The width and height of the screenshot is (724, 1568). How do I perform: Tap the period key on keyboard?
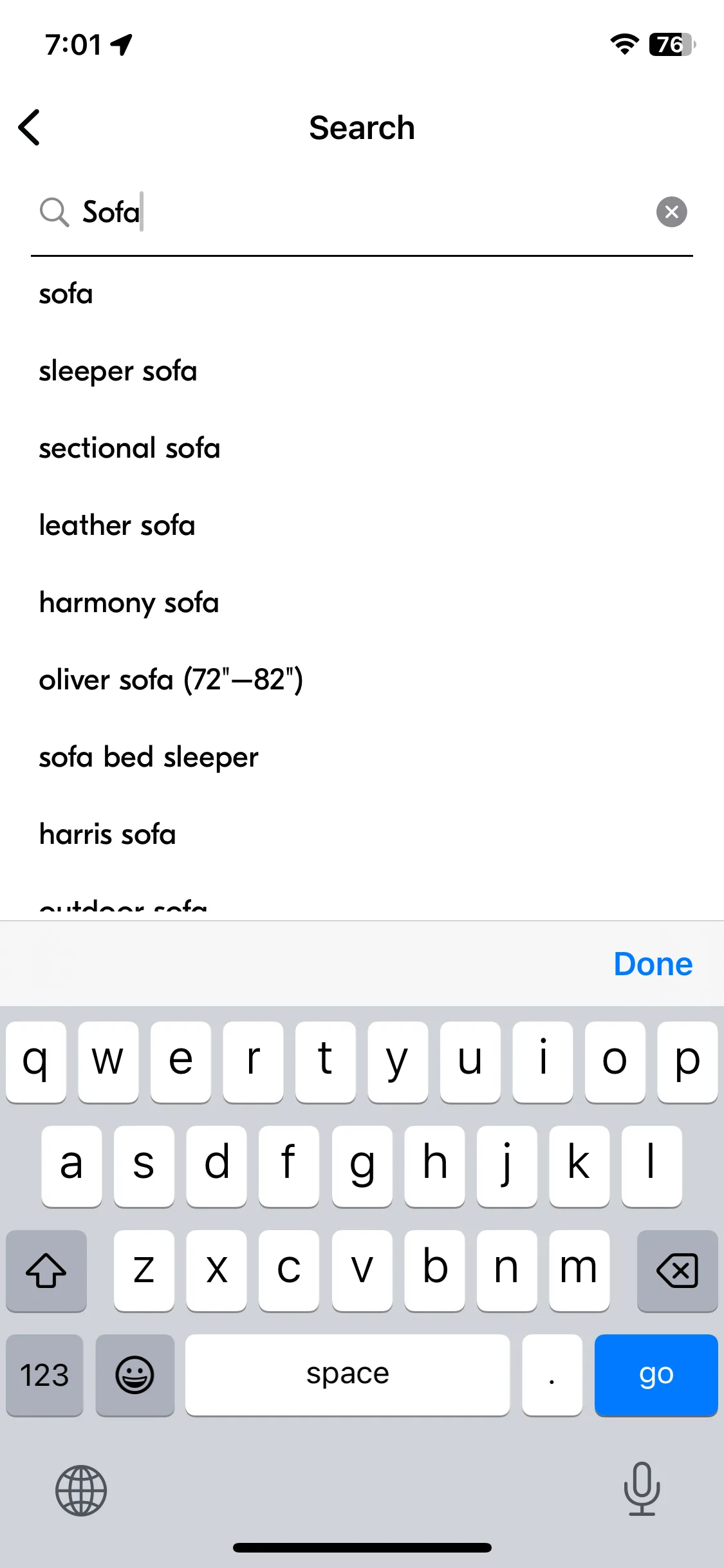pyautogui.click(x=552, y=1375)
